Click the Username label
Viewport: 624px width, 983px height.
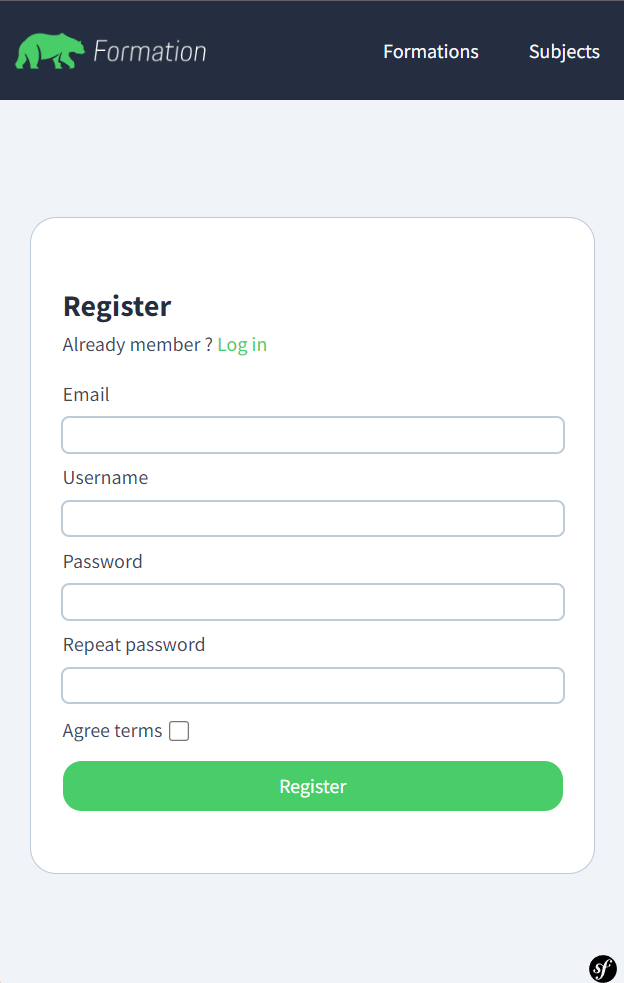click(x=105, y=477)
